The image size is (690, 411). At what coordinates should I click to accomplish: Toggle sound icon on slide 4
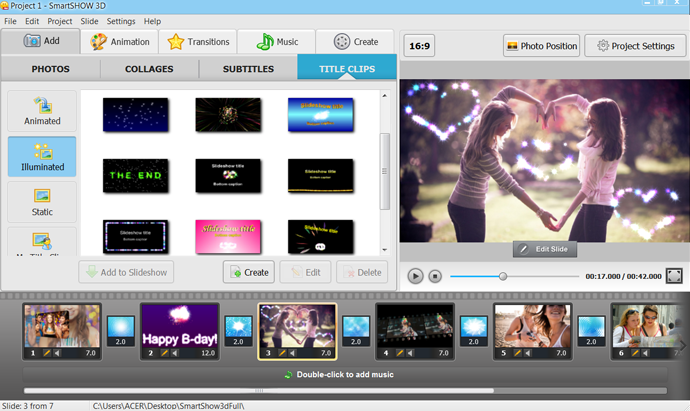410,353
